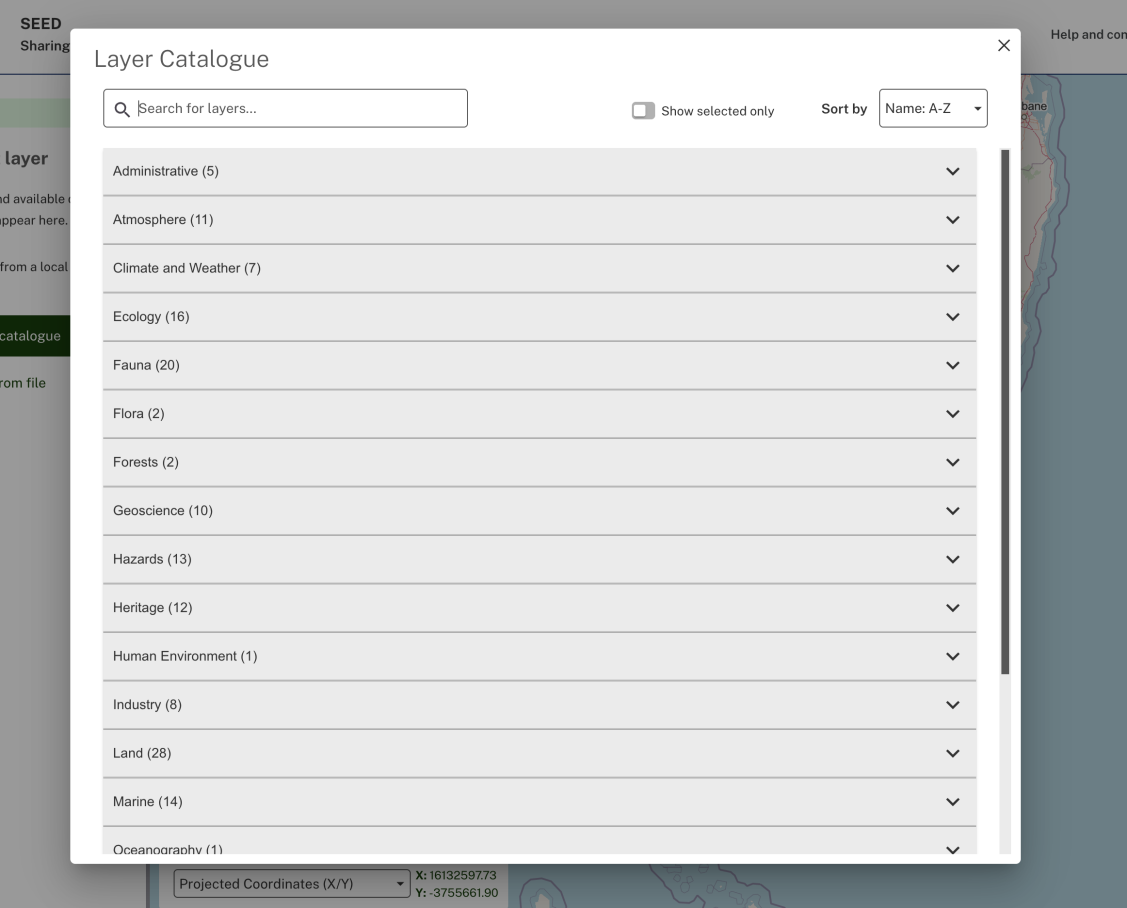Viewport: 1127px width, 908px height.
Task: Expand the Hazards (13) chevron
Action: click(x=952, y=559)
